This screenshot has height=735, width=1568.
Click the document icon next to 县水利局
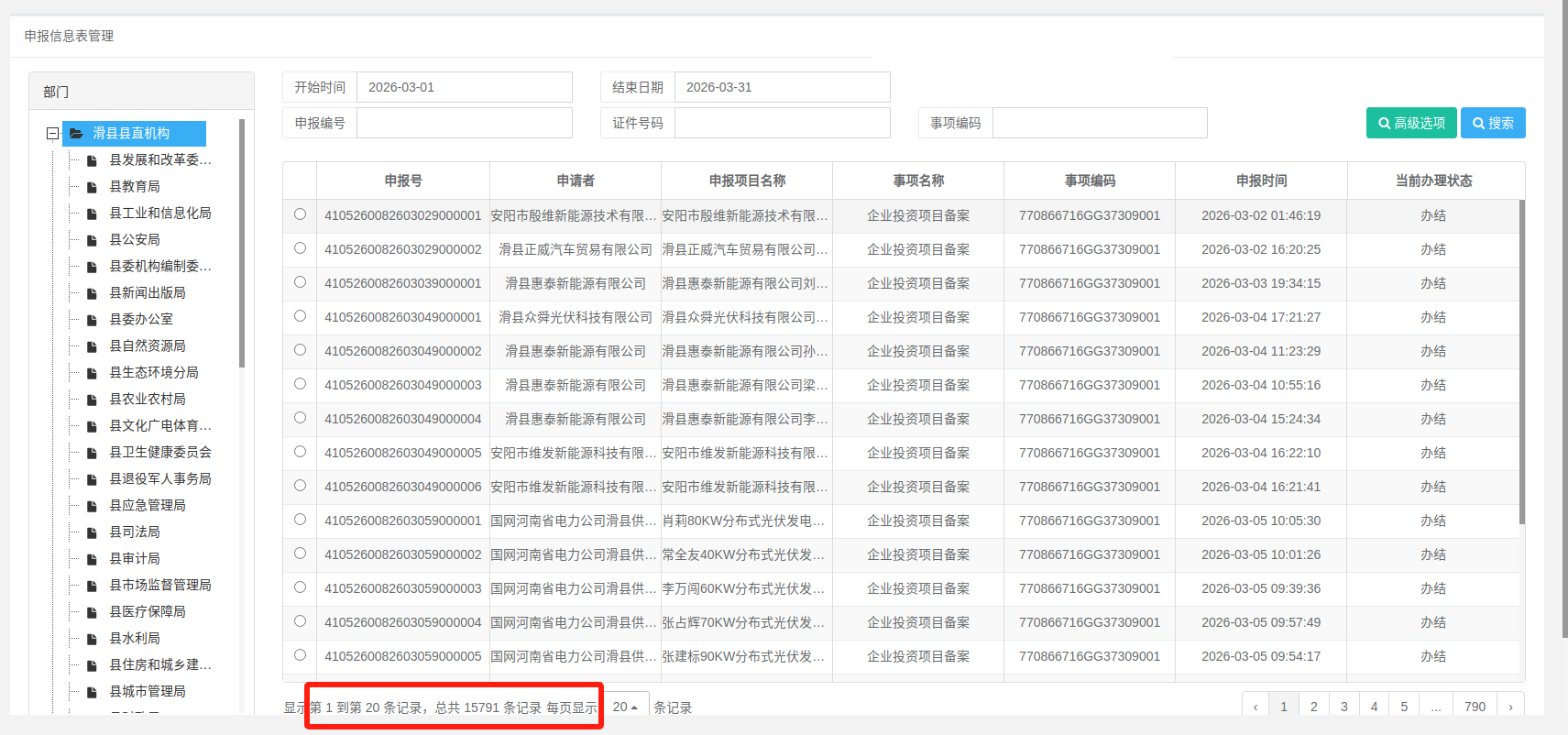(x=92, y=639)
